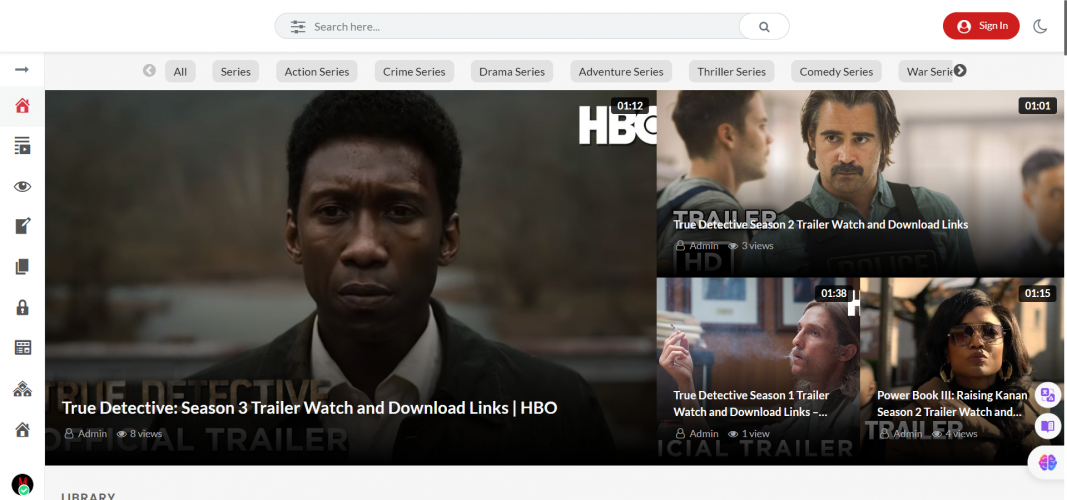Click '8 views' under Season 3 trailer
The width and height of the screenshot is (1067, 500).
tap(139, 433)
